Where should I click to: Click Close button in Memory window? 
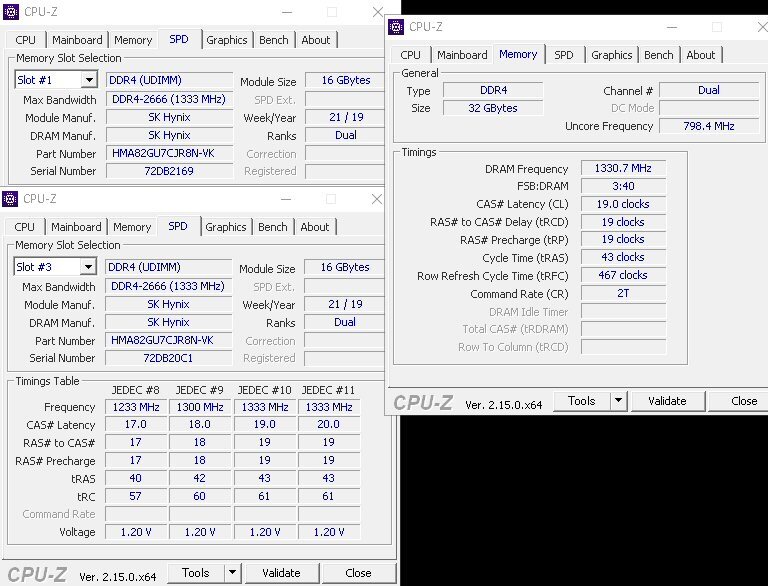pos(739,401)
